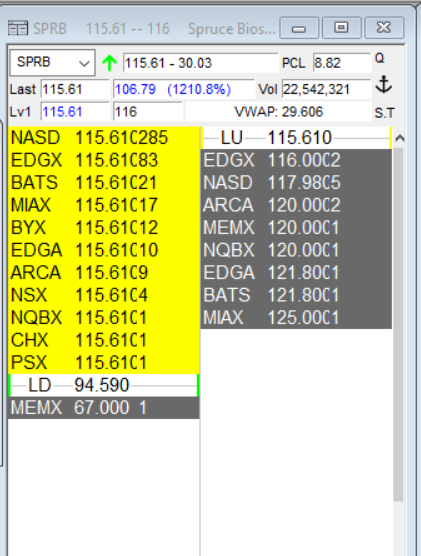
Task: Click the S.T label beside VWAP
Action: (x=384, y=113)
